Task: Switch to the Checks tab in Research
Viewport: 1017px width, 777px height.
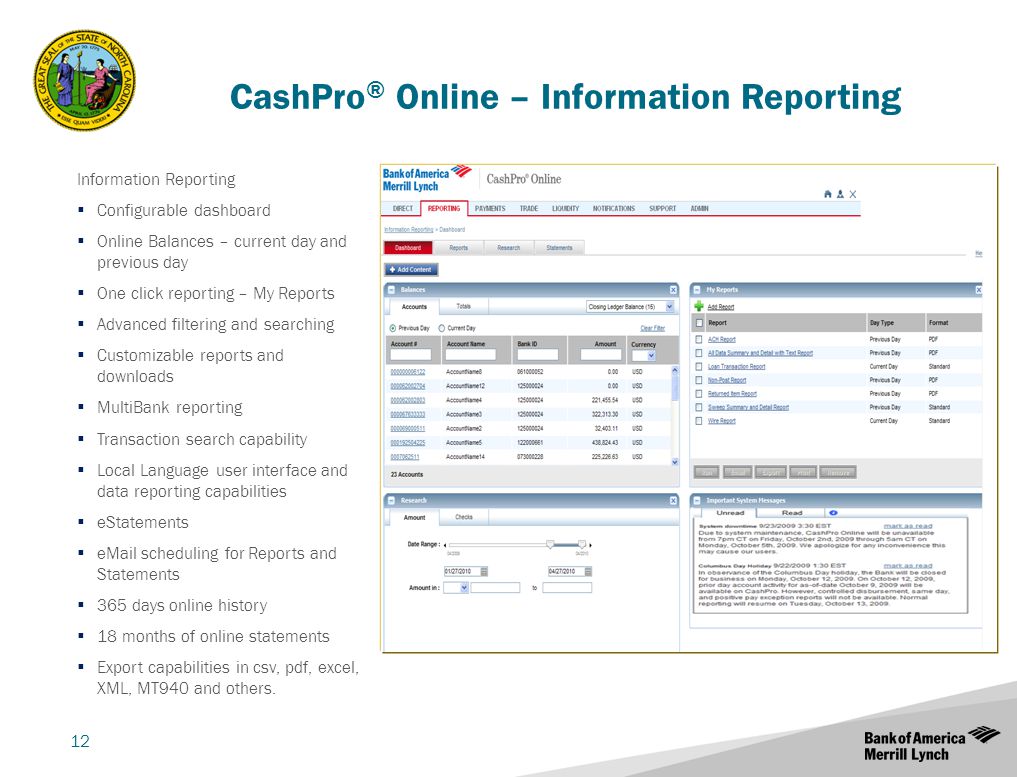Action: [464, 517]
